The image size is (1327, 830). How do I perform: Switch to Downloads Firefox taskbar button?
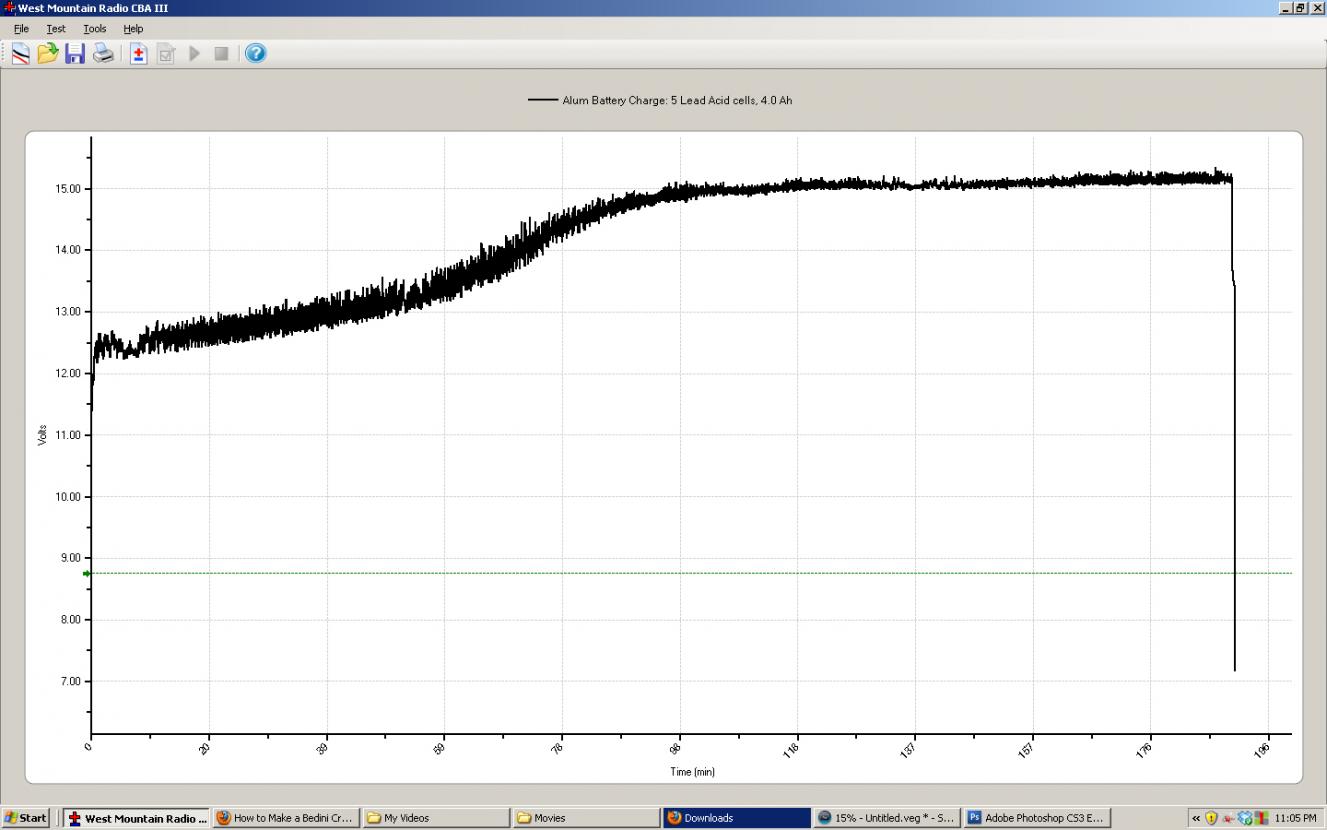click(736, 818)
